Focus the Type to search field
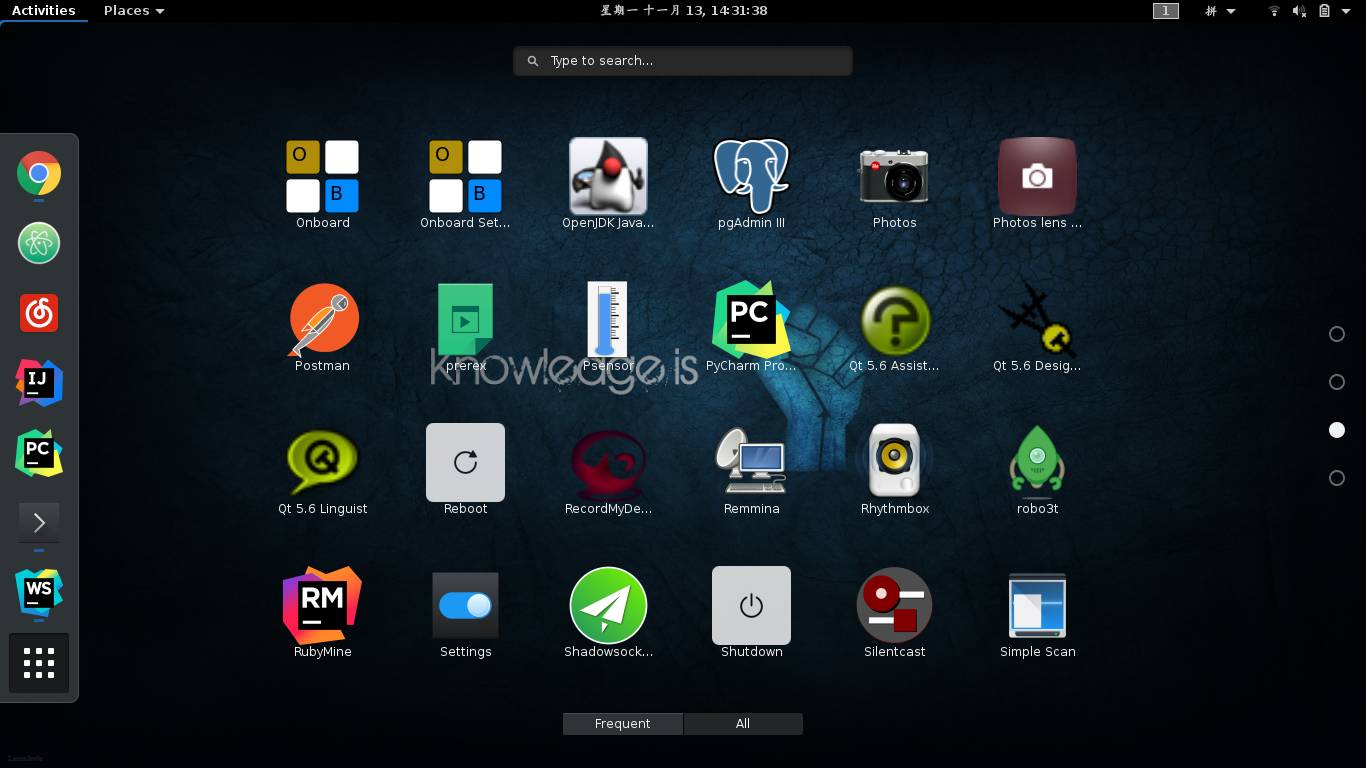Screen dimensions: 1366x768 pos(683,61)
